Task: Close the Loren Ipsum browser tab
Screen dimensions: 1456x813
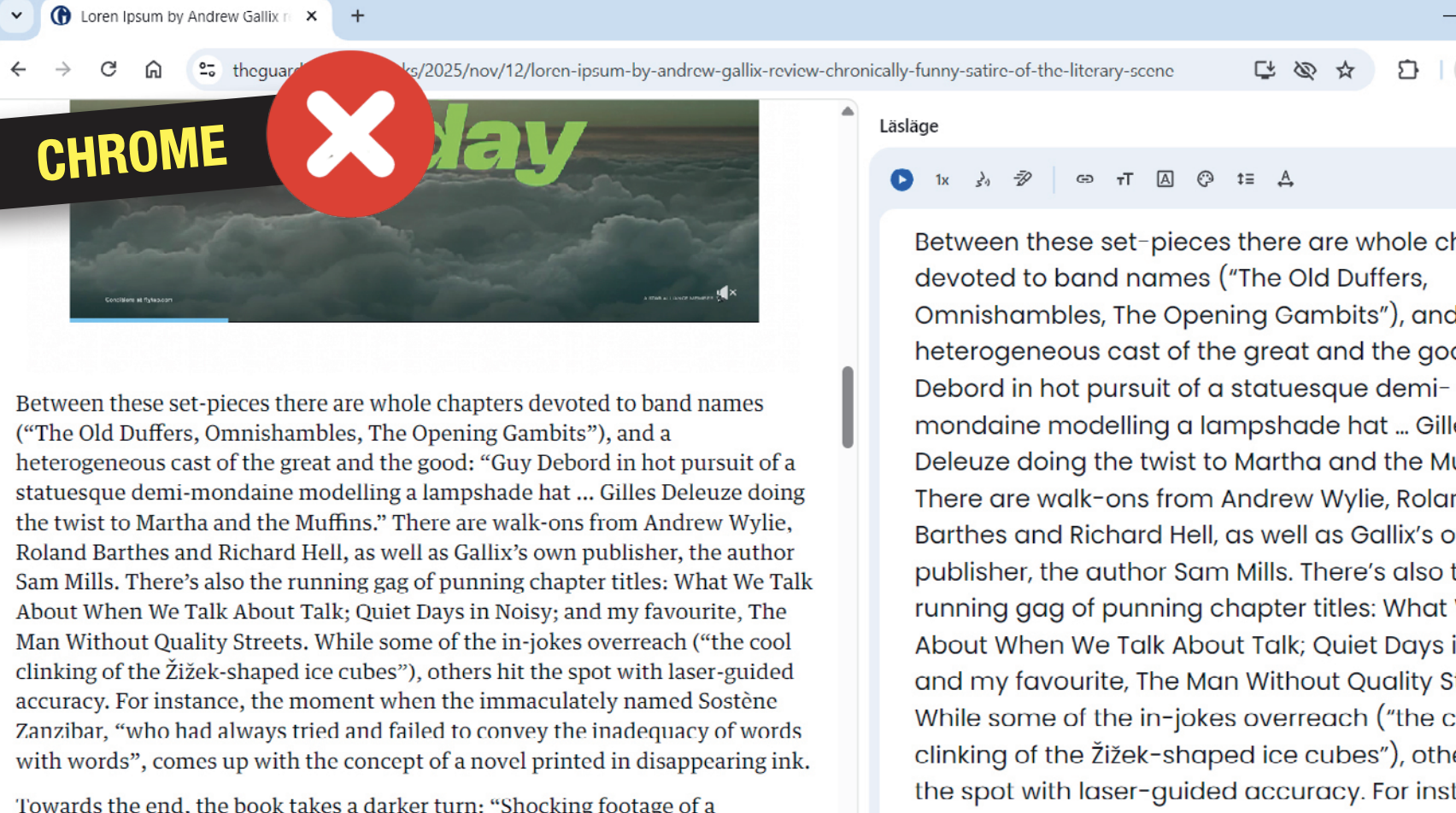Action: (x=312, y=16)
